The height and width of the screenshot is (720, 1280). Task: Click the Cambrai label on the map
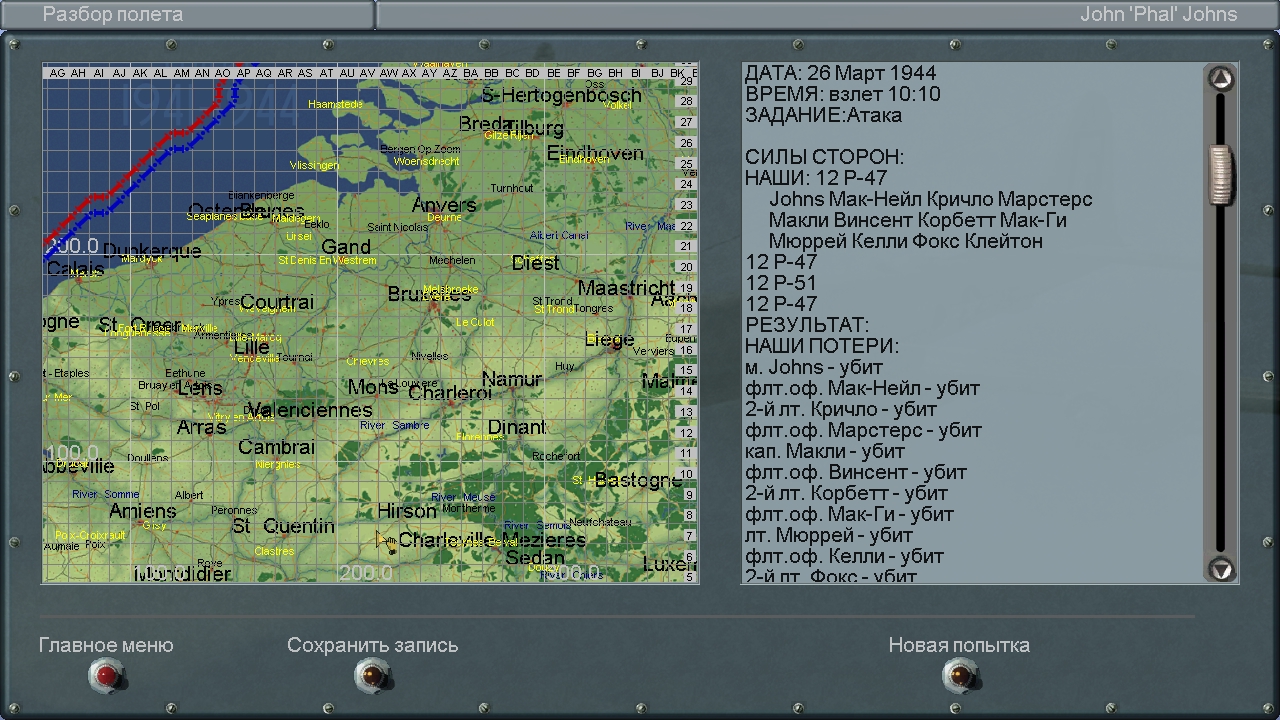coord(277,447)
